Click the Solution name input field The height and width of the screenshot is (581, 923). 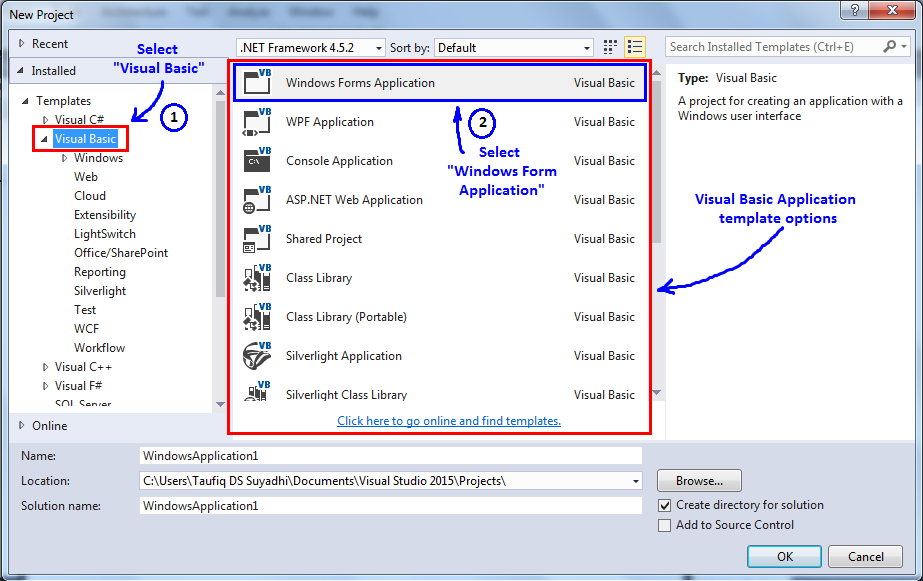point(391,506)
